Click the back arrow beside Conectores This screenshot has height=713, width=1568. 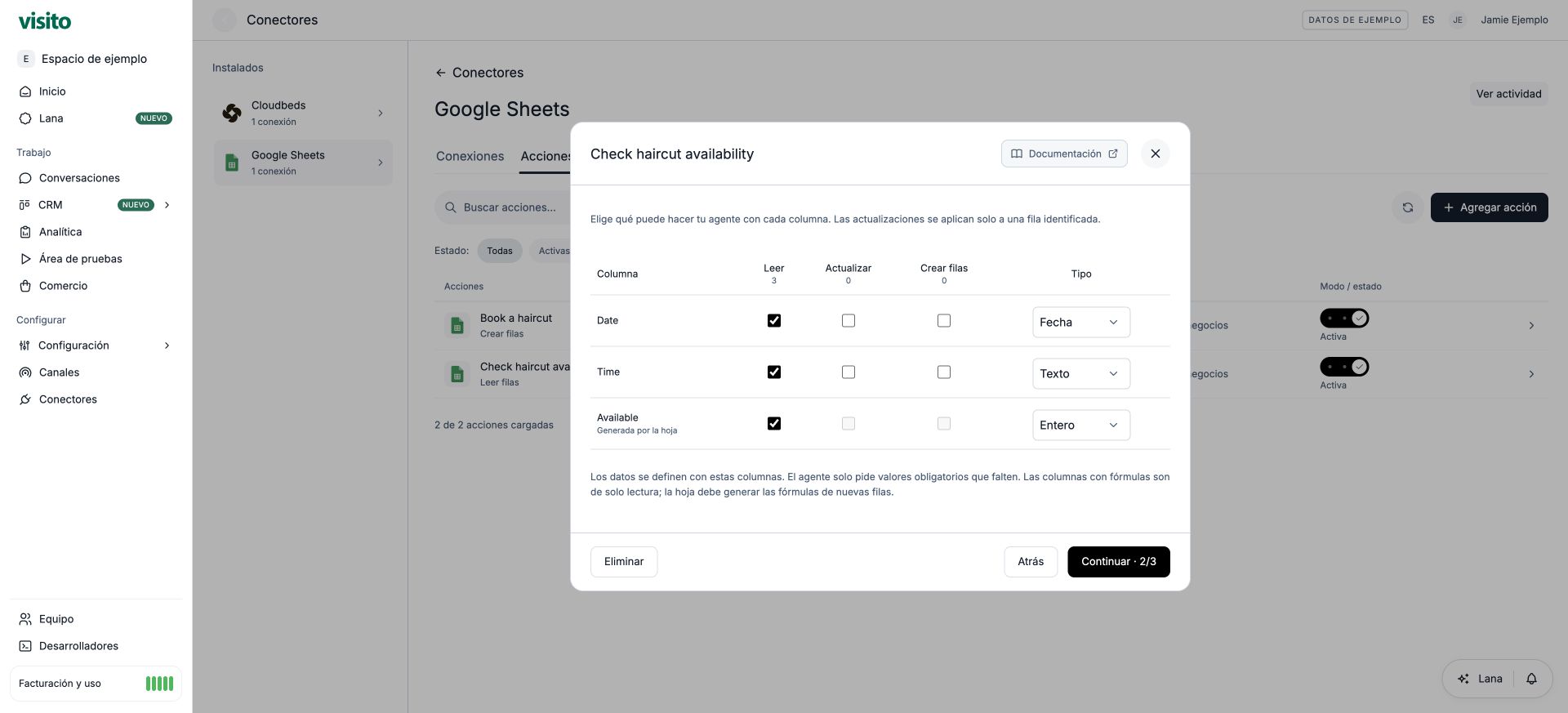click(440, 73)
